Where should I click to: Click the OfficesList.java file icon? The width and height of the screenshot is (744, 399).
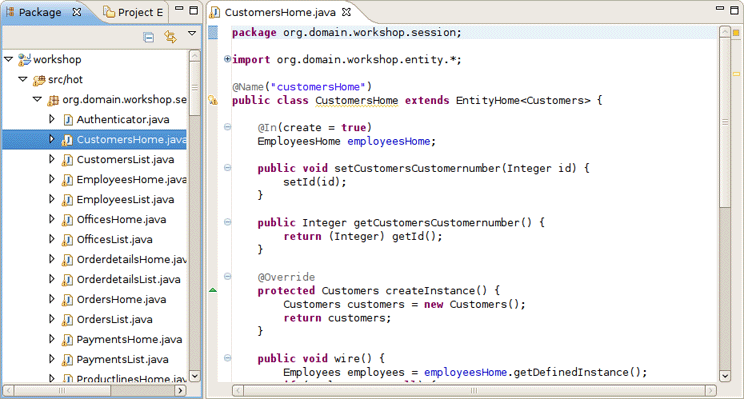pyautogui.click(x=67, y=239)
